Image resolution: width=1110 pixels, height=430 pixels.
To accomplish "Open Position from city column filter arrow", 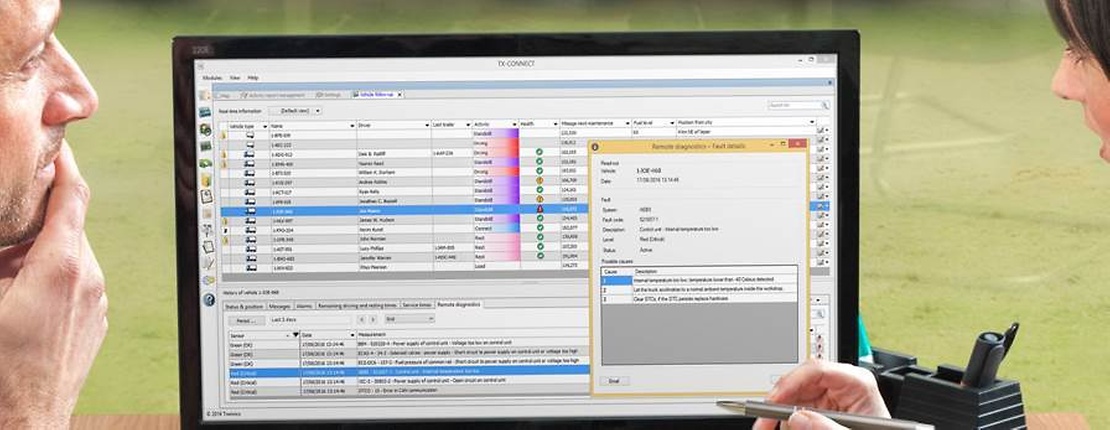I will pyautogui.click(x=811, y=123).
